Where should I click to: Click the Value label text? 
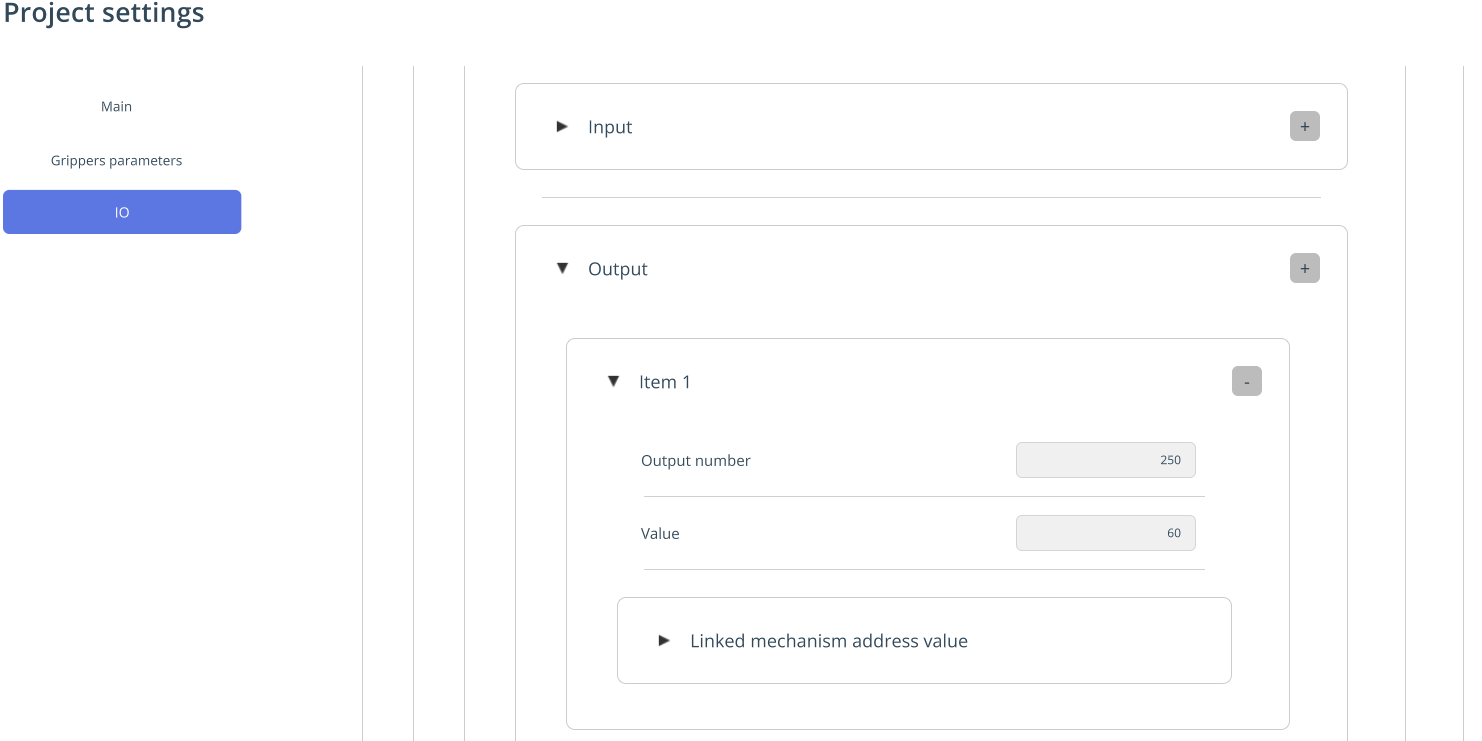pos(660,534)
